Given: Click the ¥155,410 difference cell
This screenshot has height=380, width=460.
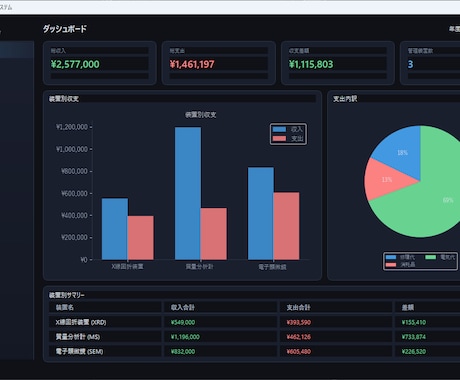Looking at the screenshot, I should coord(414,322).
